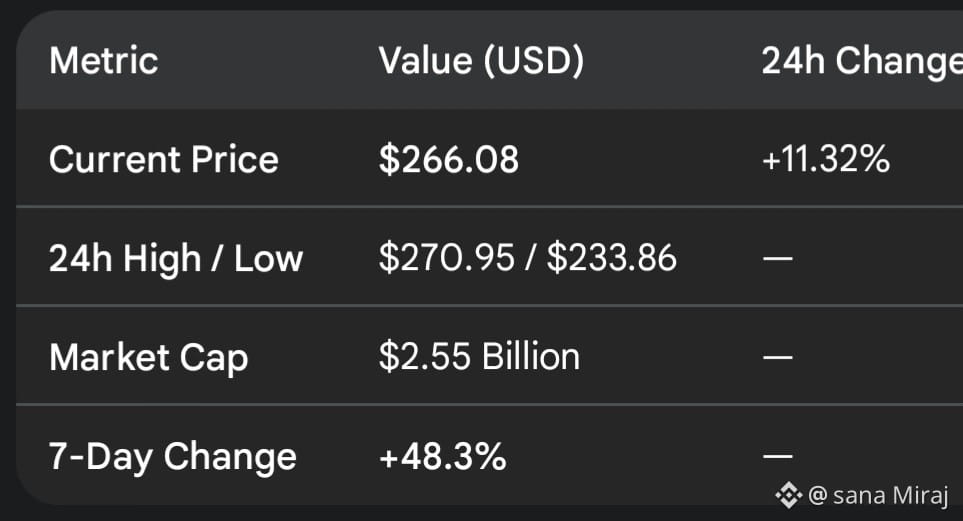This screenshot has width=963, height=521.
Task: Click the $270.95 / $233.86 high-low range value
Action: (528, 257)
